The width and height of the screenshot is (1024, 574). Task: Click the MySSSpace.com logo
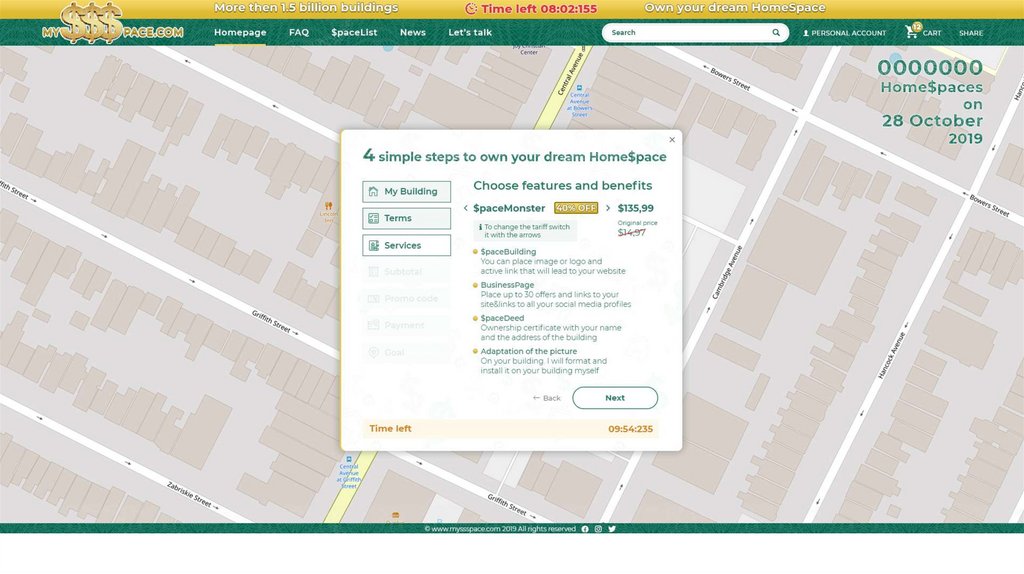point(112,24)
